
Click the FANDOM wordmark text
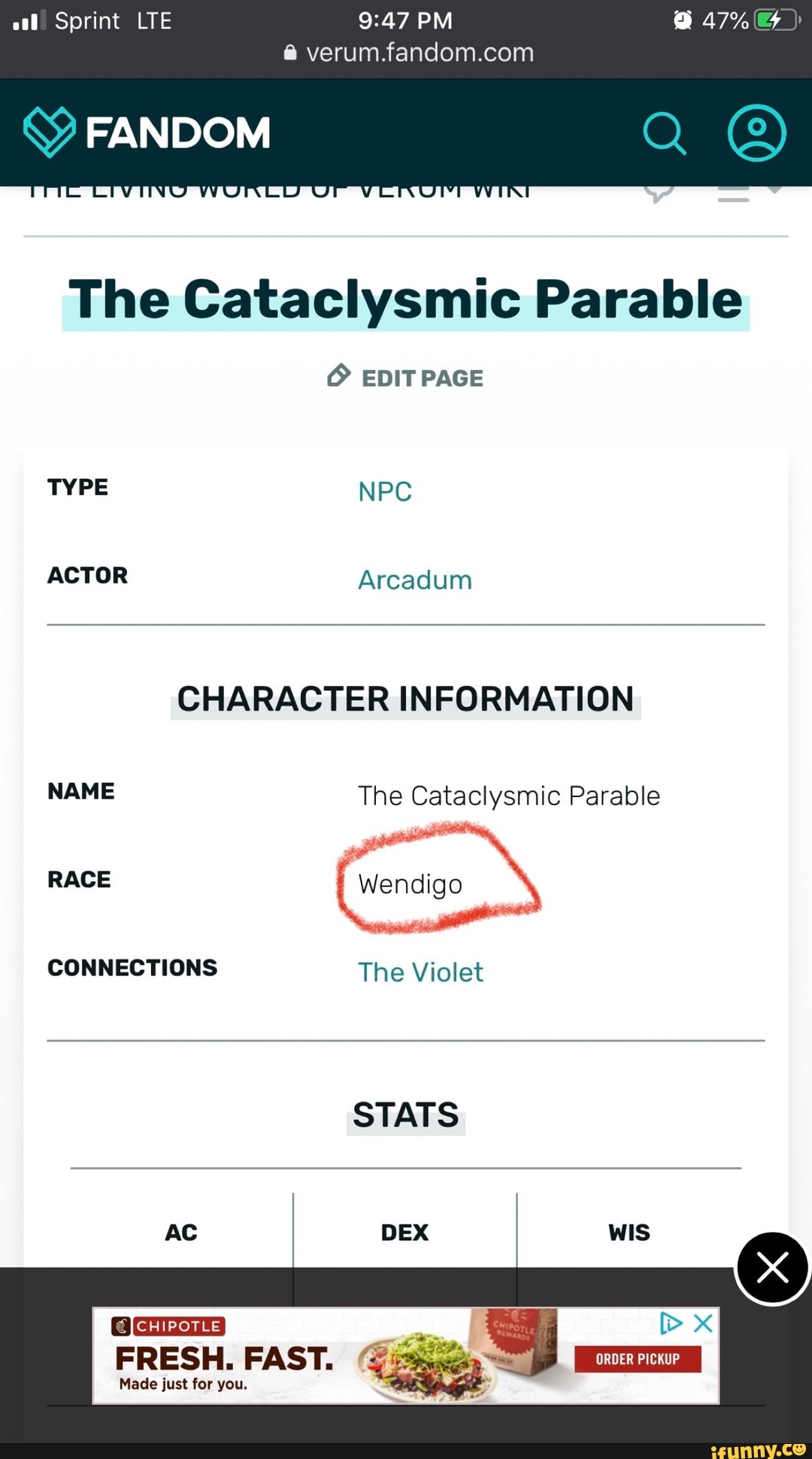pos(178,133)
